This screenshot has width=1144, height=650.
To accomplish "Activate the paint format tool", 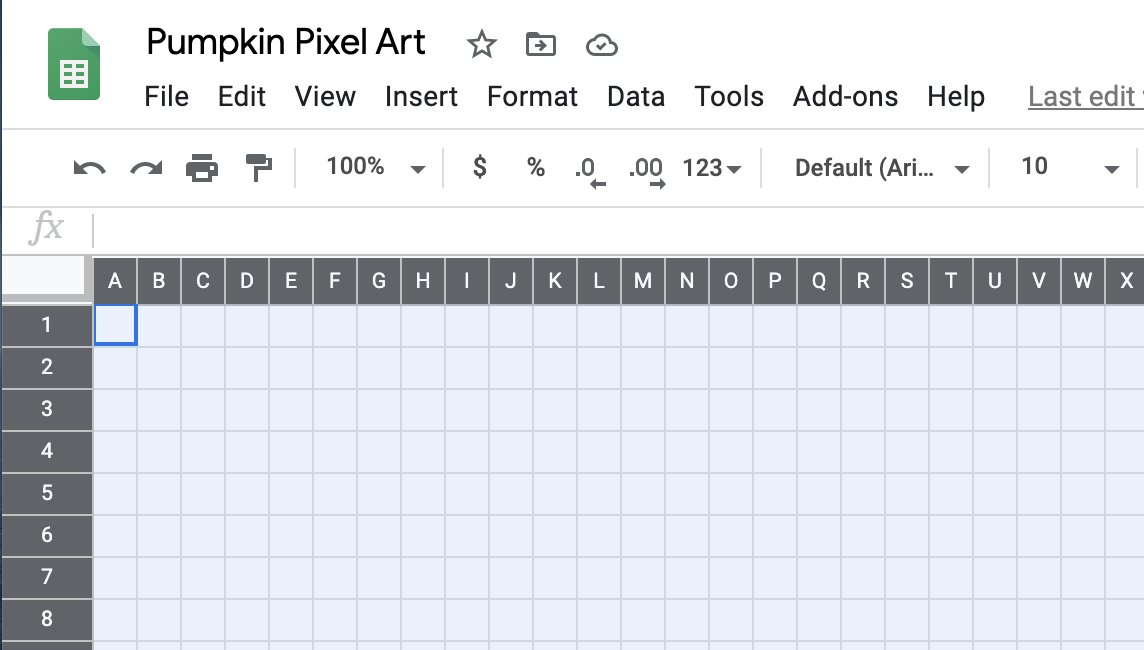I will (258, 168).
